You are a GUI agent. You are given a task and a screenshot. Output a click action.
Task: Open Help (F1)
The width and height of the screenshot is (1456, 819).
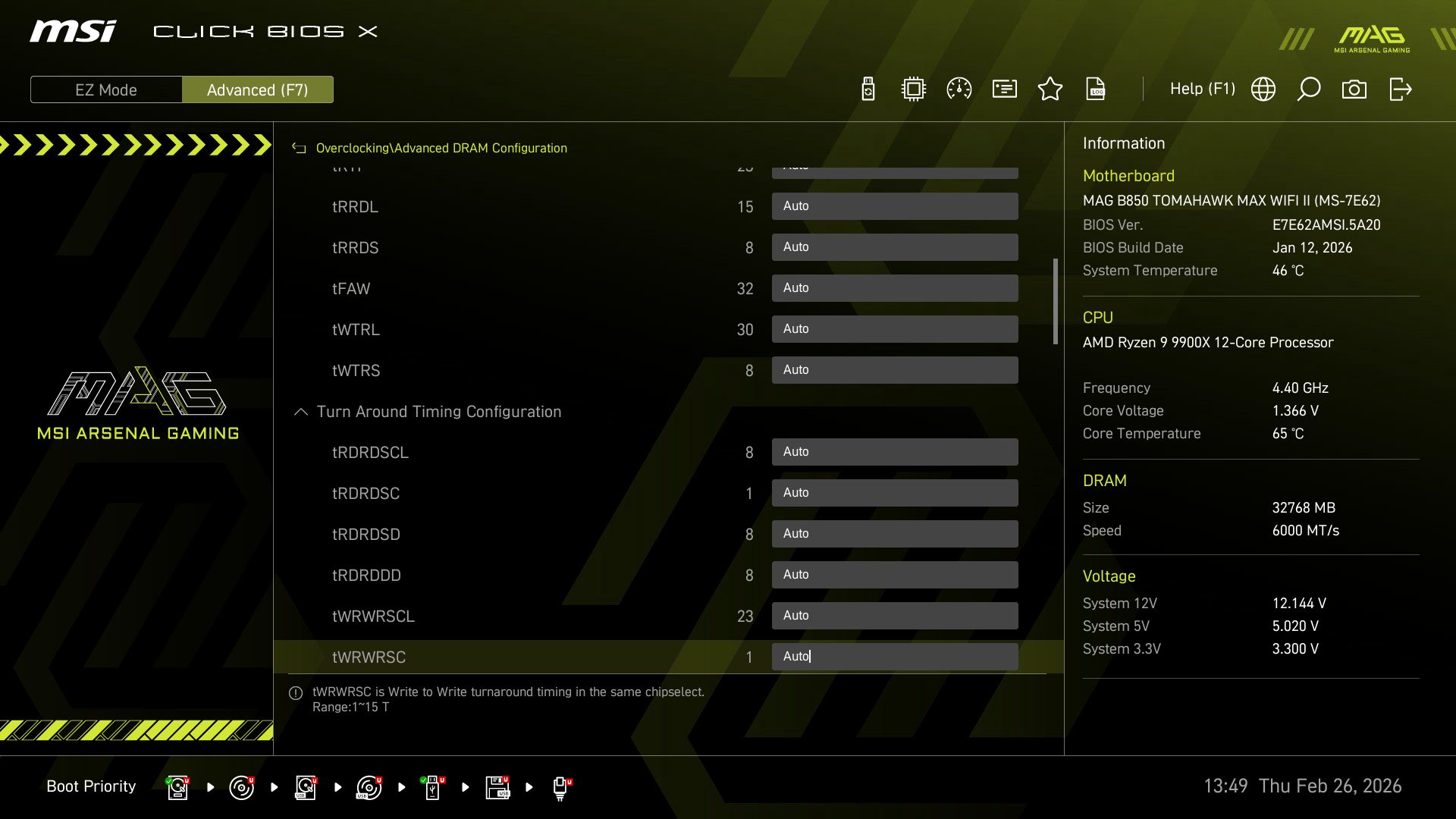coord(1203,89)
